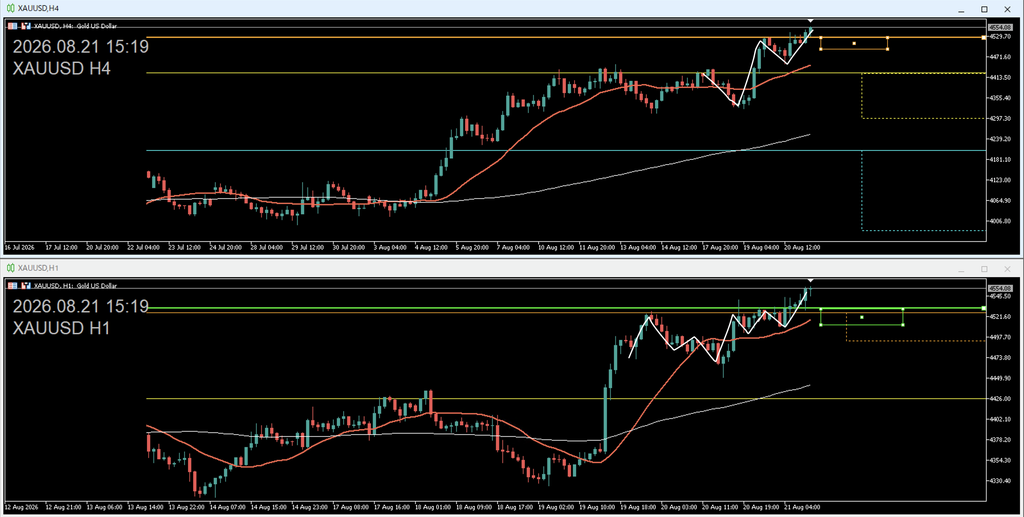Click the '3 Aug 04:00' time axis label
The width and height of the screenshot is (1024, 517).
pos(389,247)
